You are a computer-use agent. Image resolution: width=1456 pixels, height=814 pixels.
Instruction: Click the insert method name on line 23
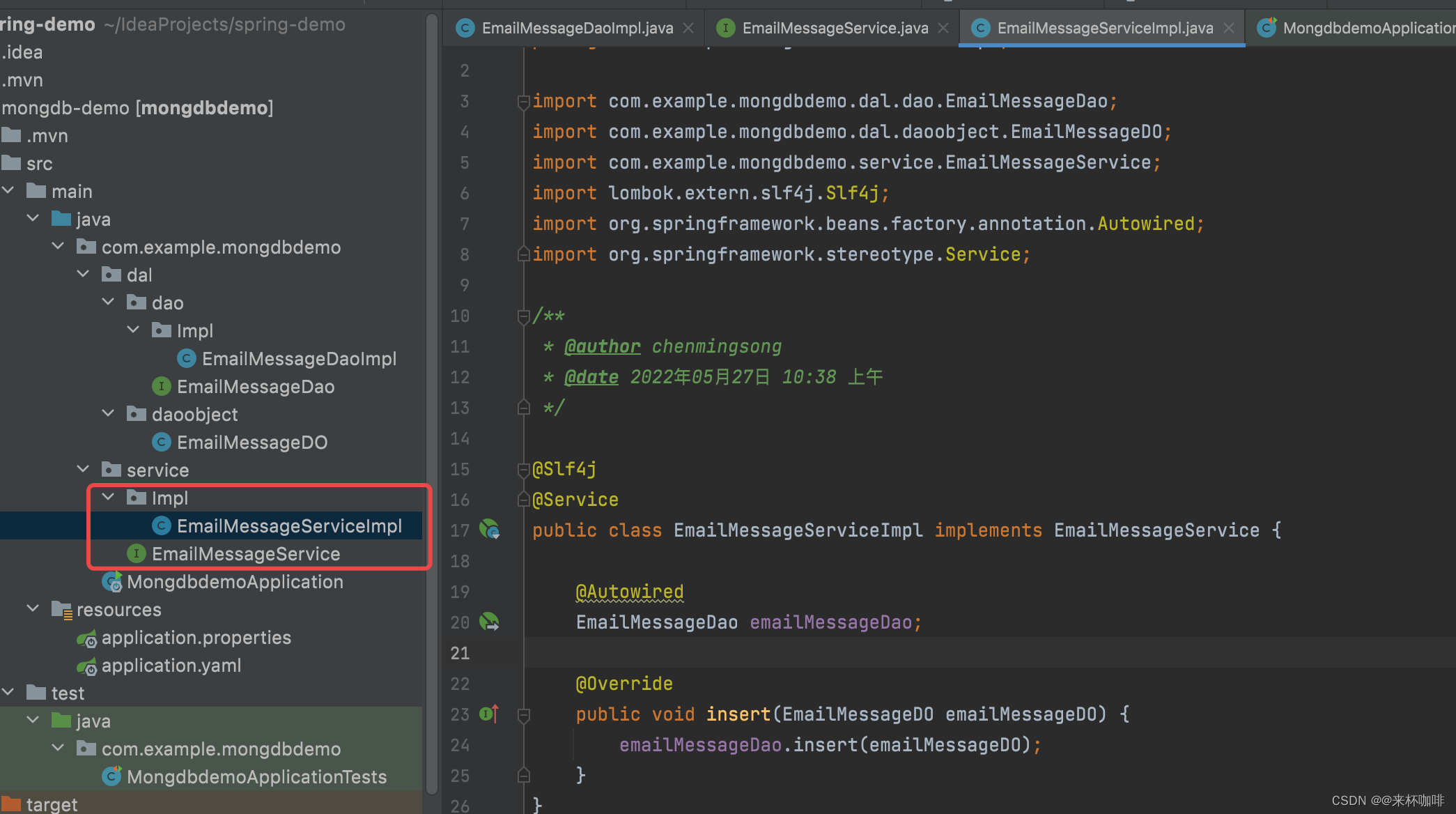[x=738, y=714]
